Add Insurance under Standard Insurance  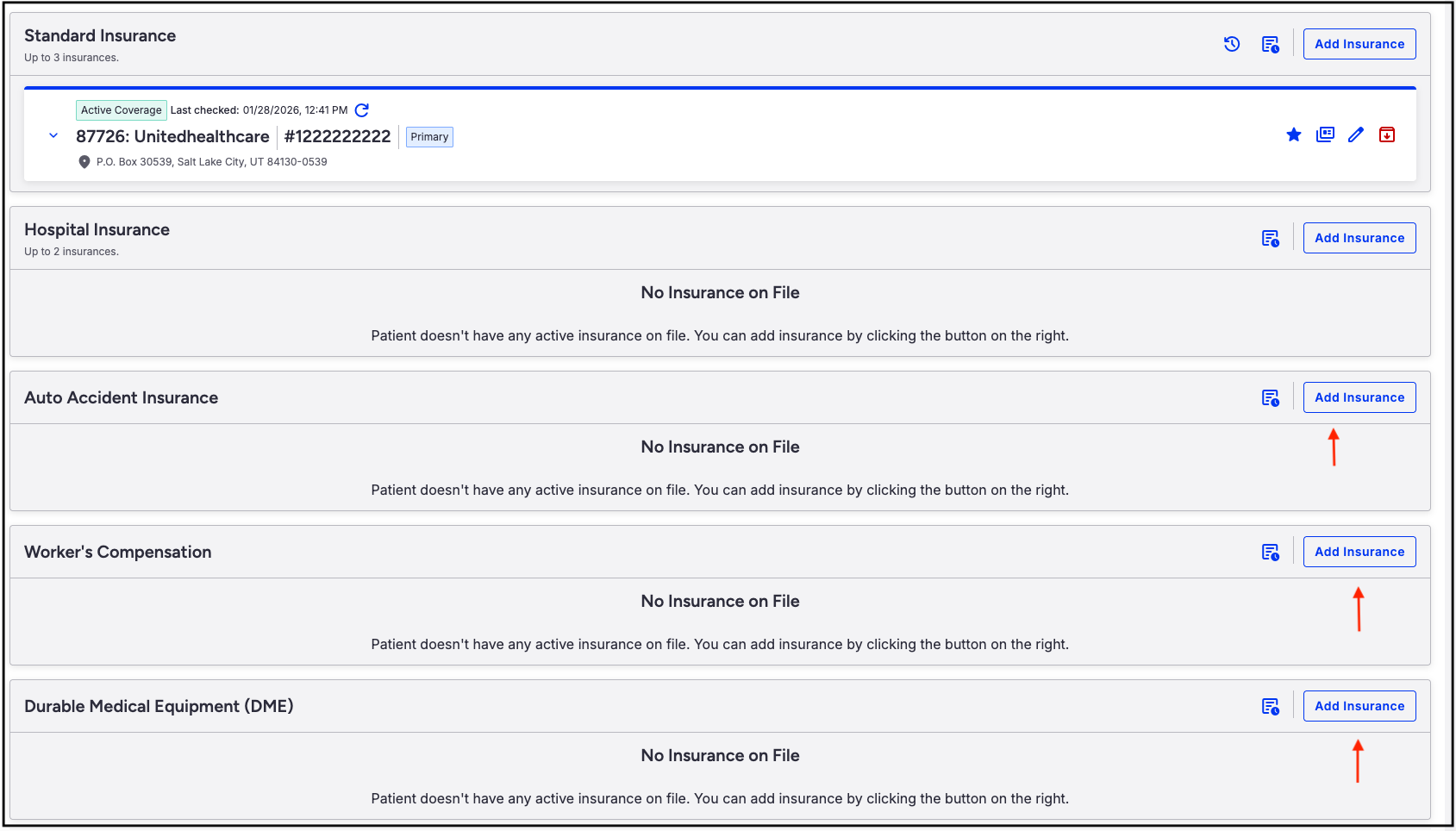[1359, 44]
